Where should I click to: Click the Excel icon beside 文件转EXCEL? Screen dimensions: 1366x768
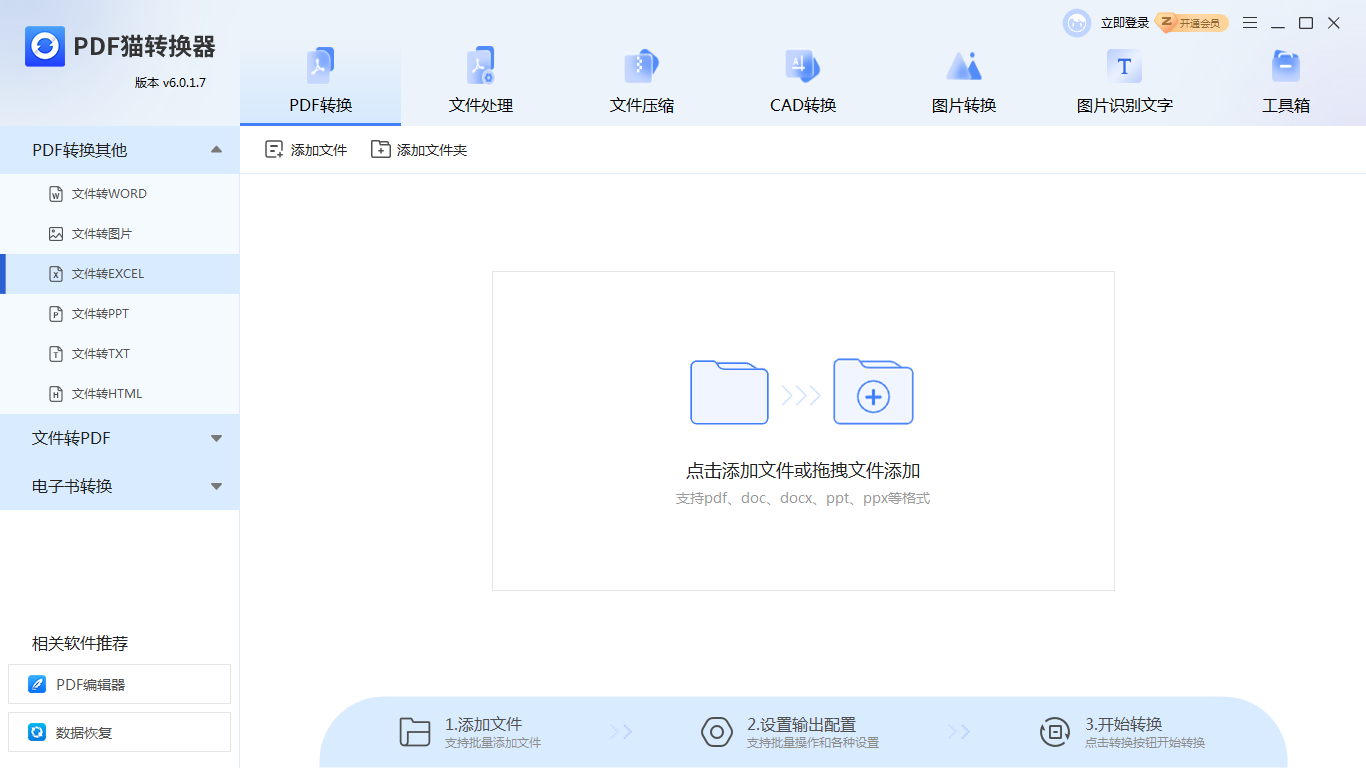(x=56, y=274)
